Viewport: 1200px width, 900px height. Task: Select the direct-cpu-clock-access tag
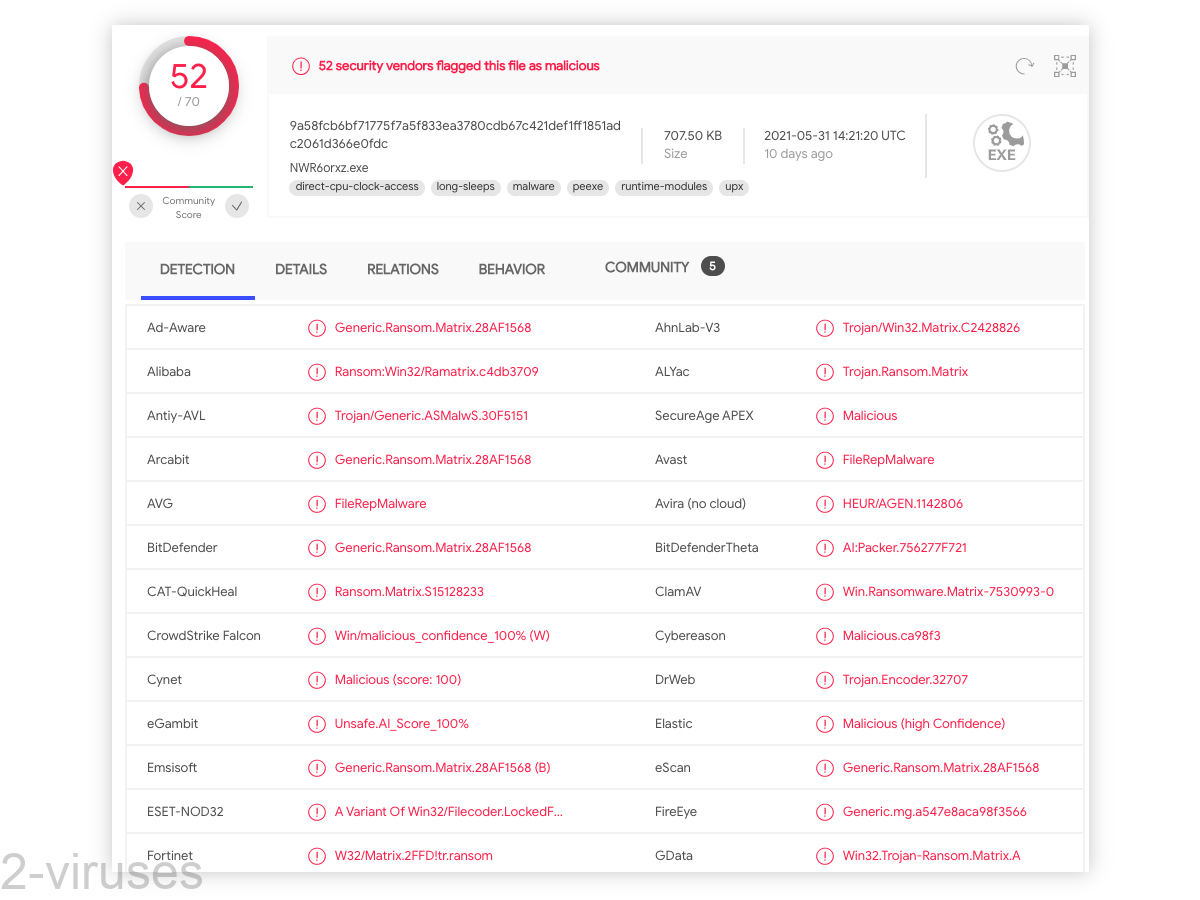point(357,187)
